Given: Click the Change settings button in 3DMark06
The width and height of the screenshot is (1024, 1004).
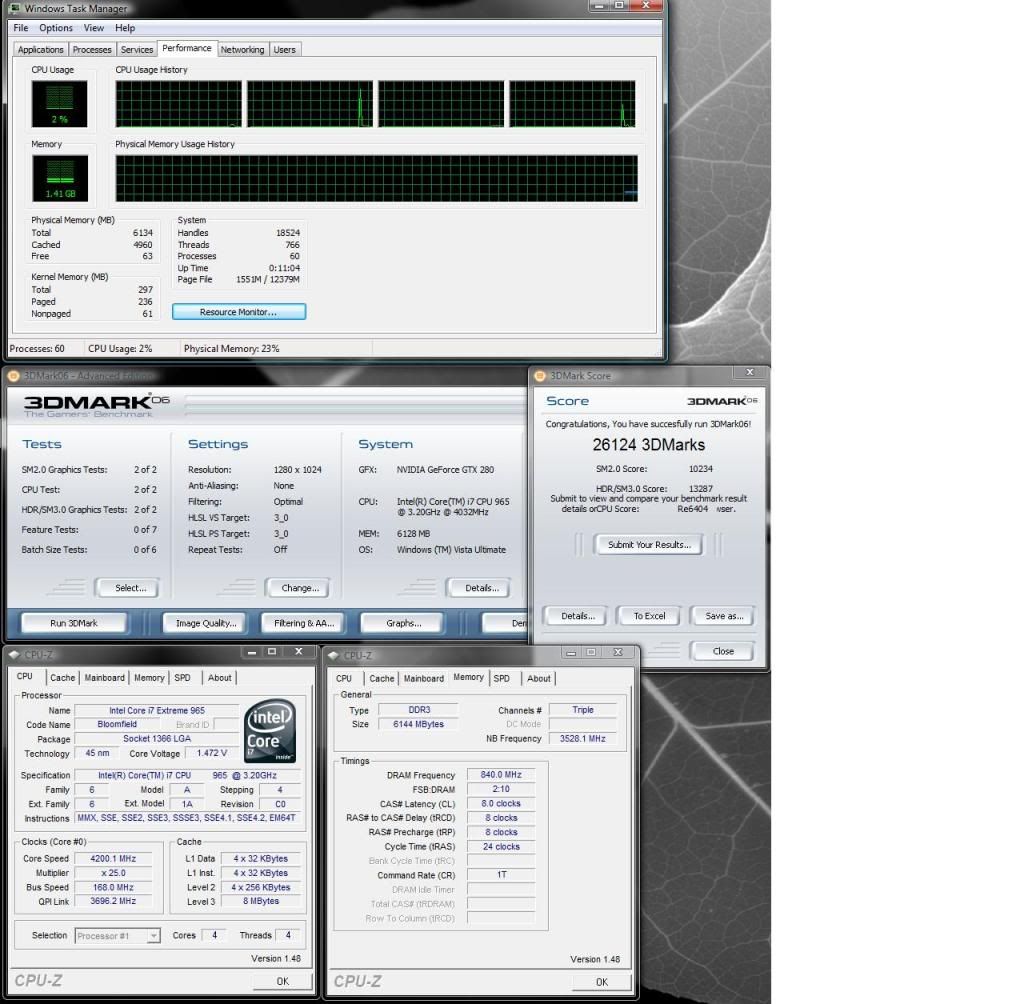Looking at the screenshot, I should [x=300, y=588].
